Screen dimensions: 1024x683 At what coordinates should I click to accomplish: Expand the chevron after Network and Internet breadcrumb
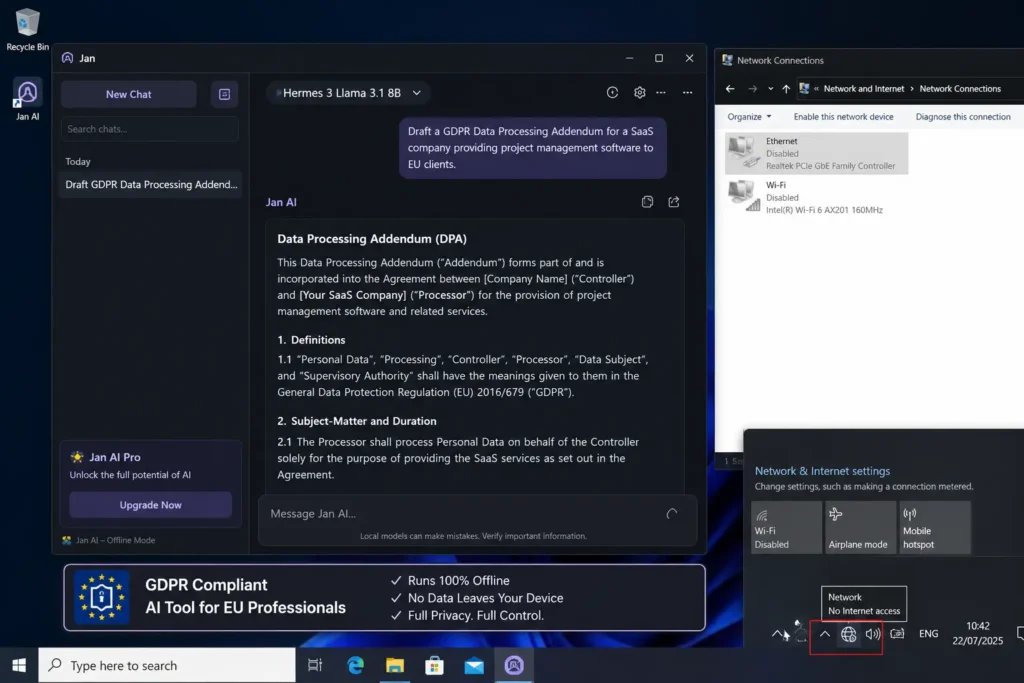(x=912, y=89)
